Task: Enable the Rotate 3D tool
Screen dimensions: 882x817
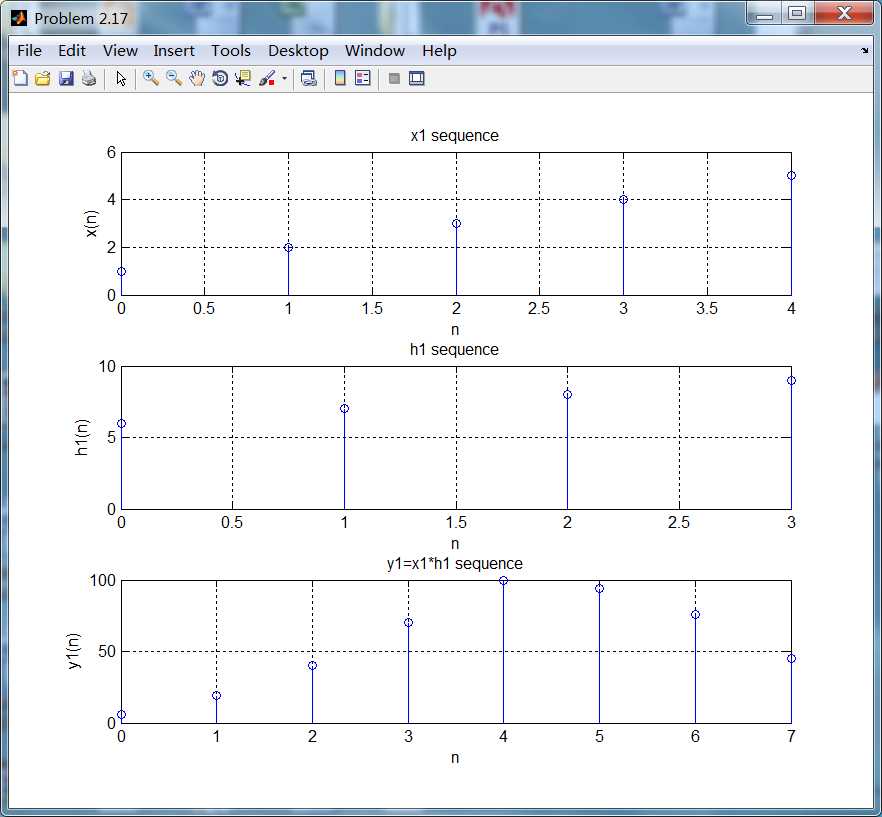Action: pos(220,78)
